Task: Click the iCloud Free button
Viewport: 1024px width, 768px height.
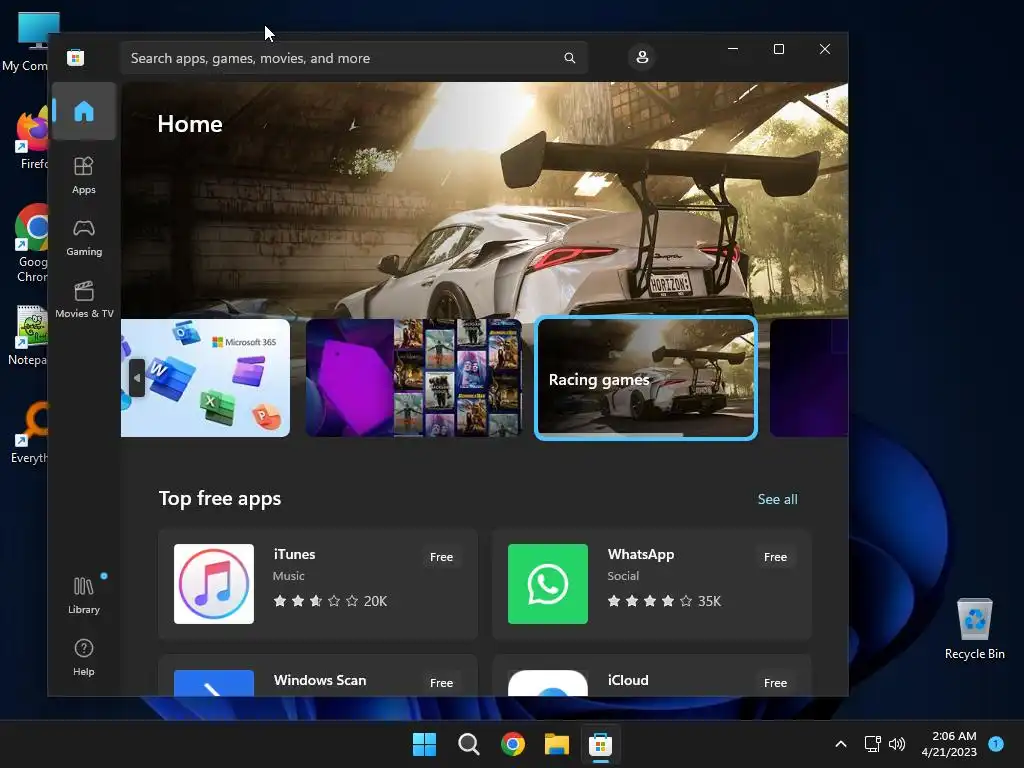Action: point(775,682)
